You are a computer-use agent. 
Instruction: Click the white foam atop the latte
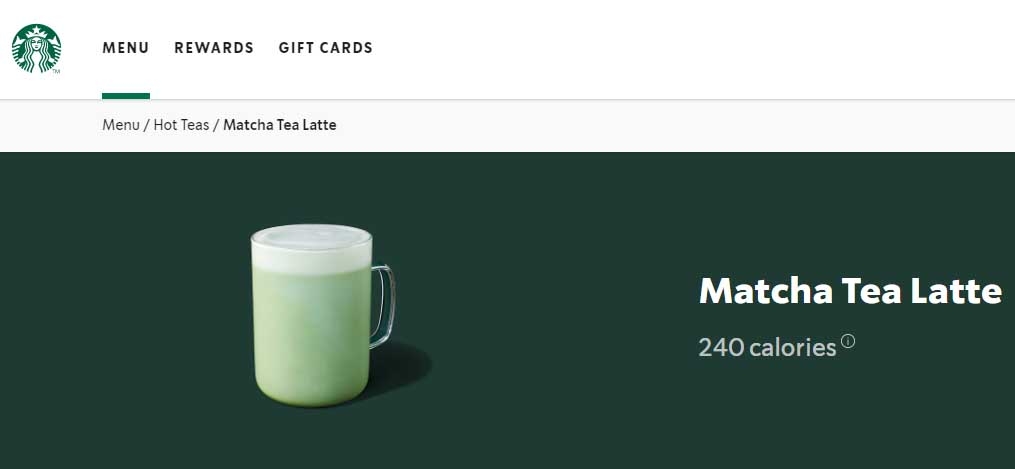pos(311,248)
